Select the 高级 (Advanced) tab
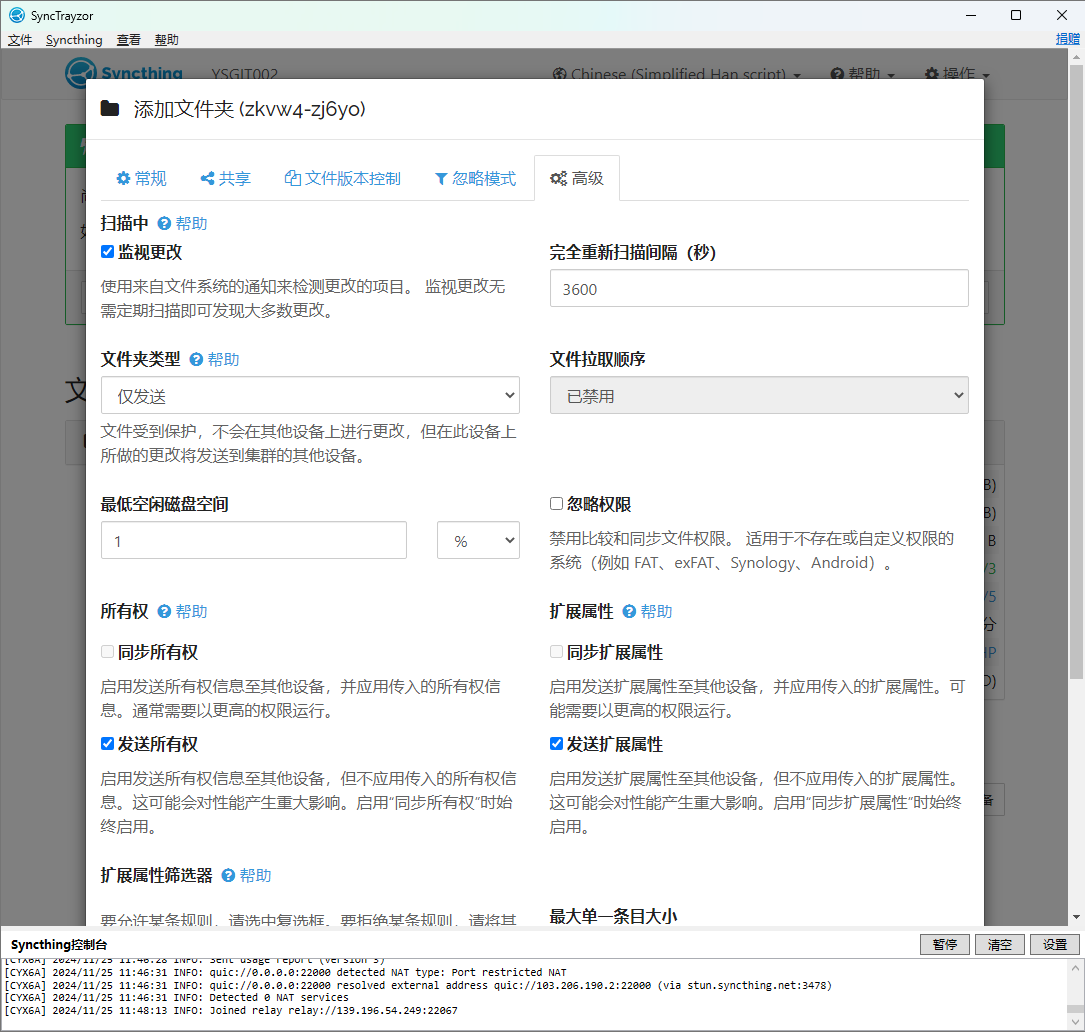Screen dimensions: 1085x1032 (x=577, y=179)
